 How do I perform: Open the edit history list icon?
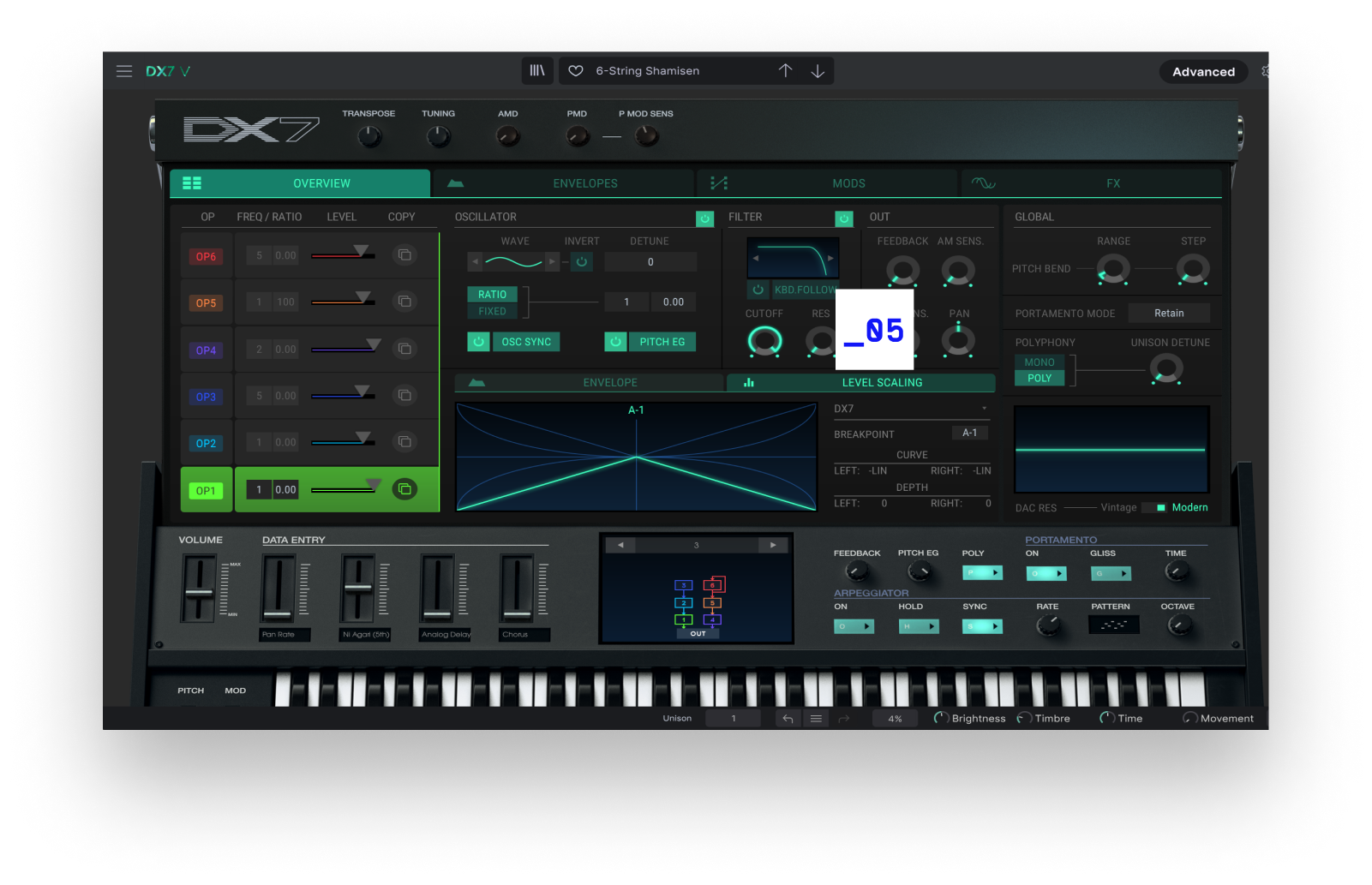pyautogui.click(x=816, y=719)
